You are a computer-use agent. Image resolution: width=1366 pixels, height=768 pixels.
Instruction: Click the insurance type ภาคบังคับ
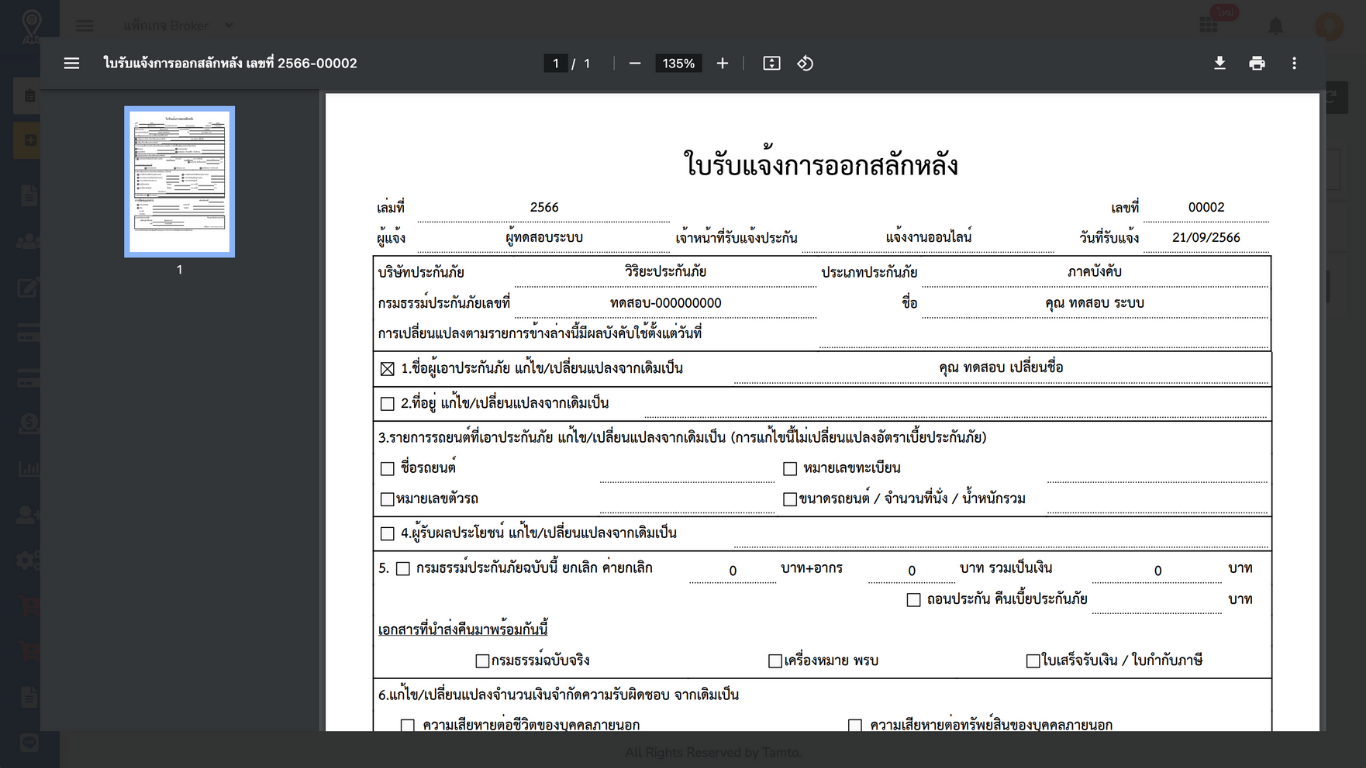coord(1096,271)
